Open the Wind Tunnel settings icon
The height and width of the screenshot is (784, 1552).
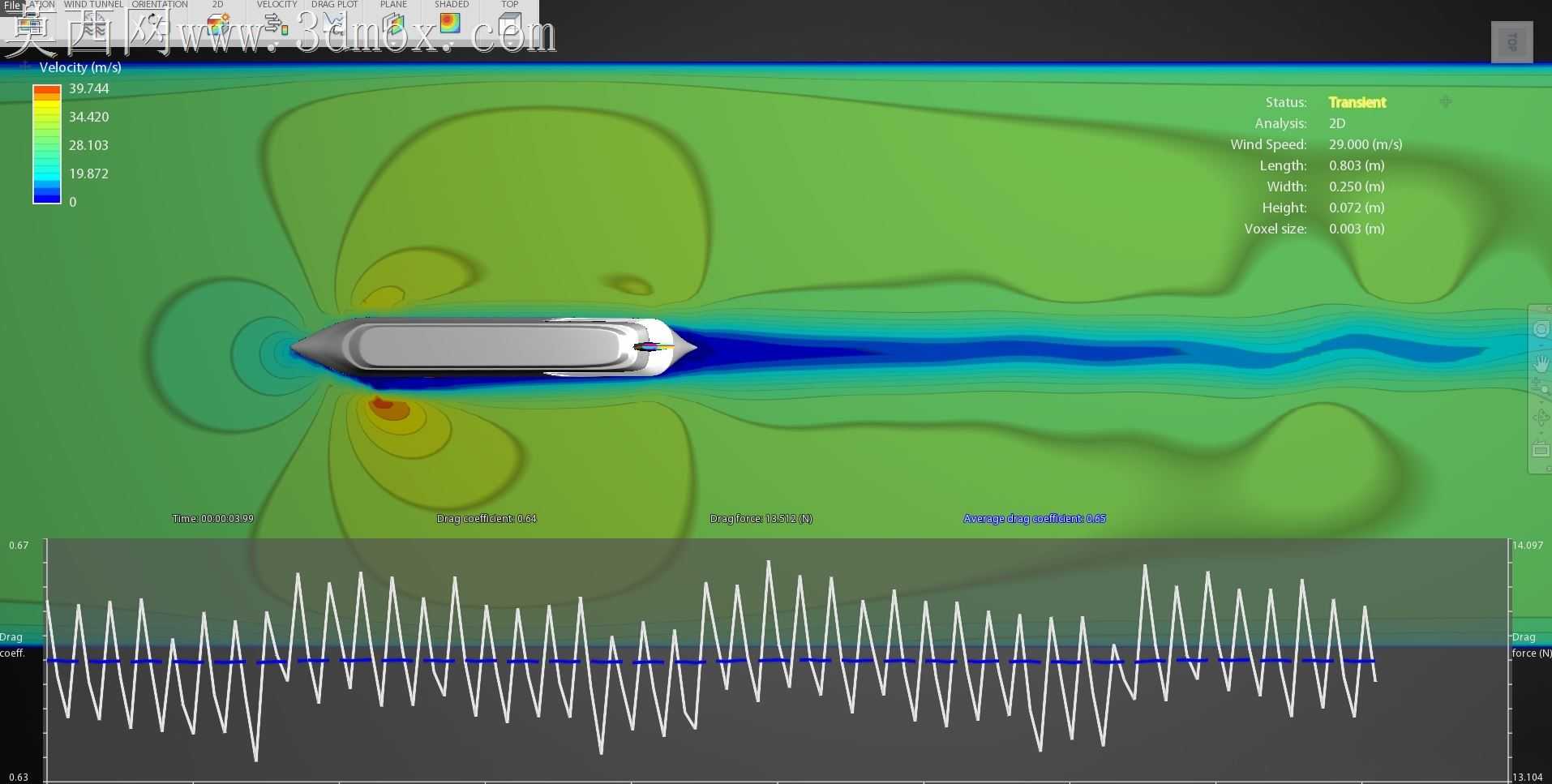(x=93, y=25)
